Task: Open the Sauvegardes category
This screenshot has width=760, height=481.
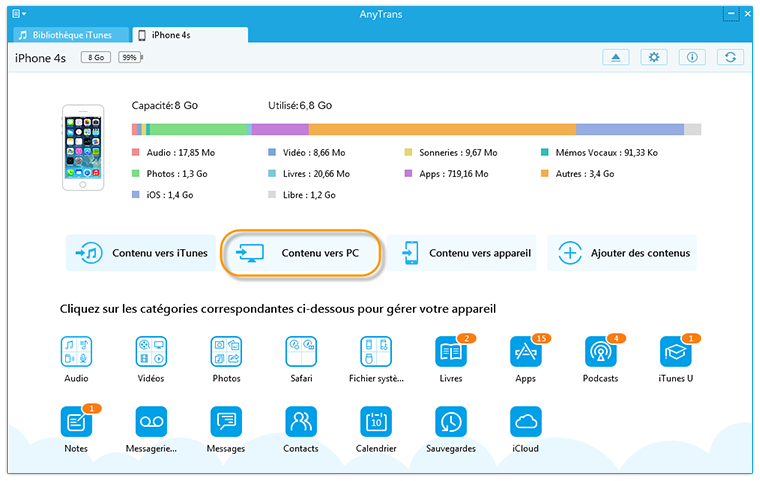Action: [451, 422]
